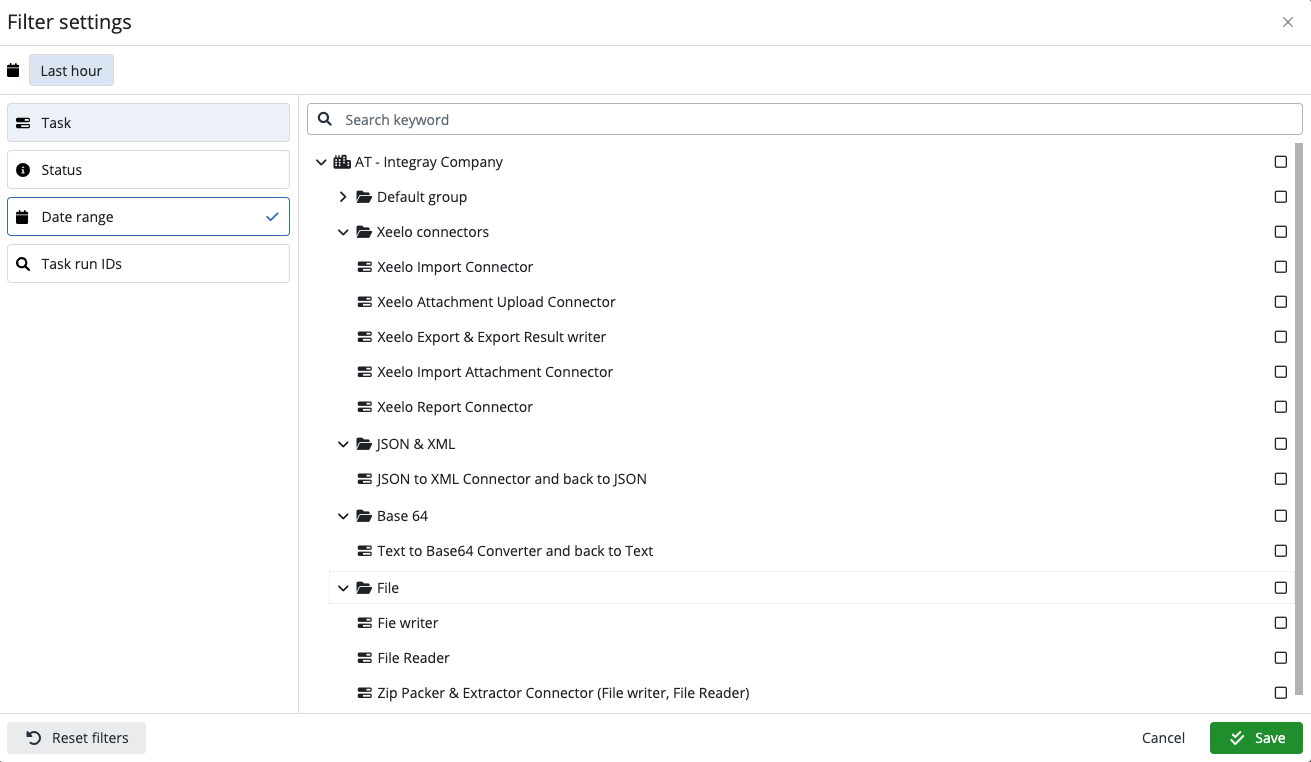Screen dimensions: 1311x762
Task: Open the Task run IDs filter section
Action: (148, 263)
